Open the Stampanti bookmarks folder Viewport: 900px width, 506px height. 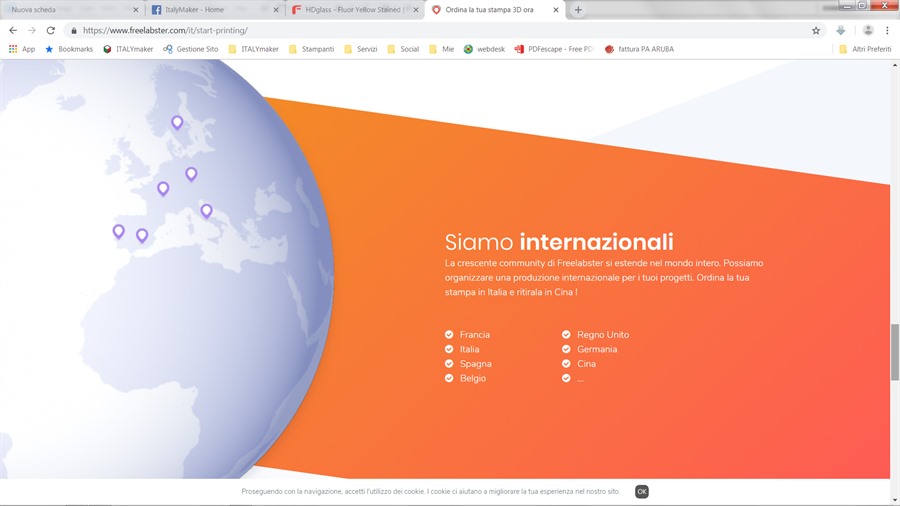[311, 49]
